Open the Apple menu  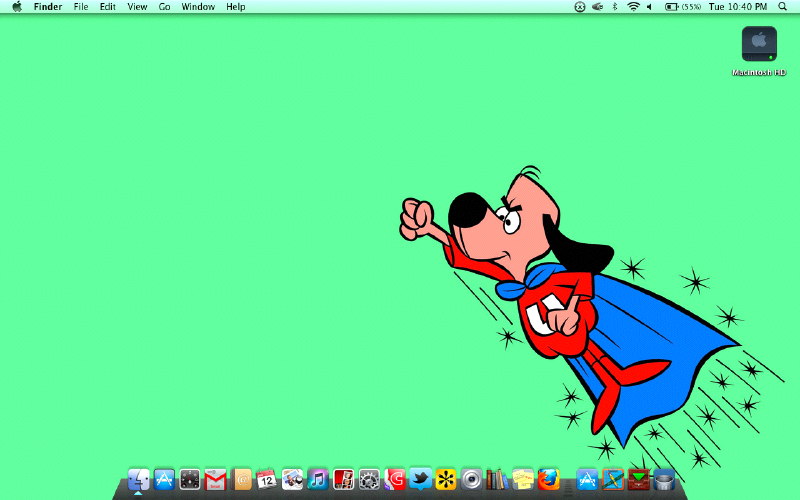click(x=17, y=7)
